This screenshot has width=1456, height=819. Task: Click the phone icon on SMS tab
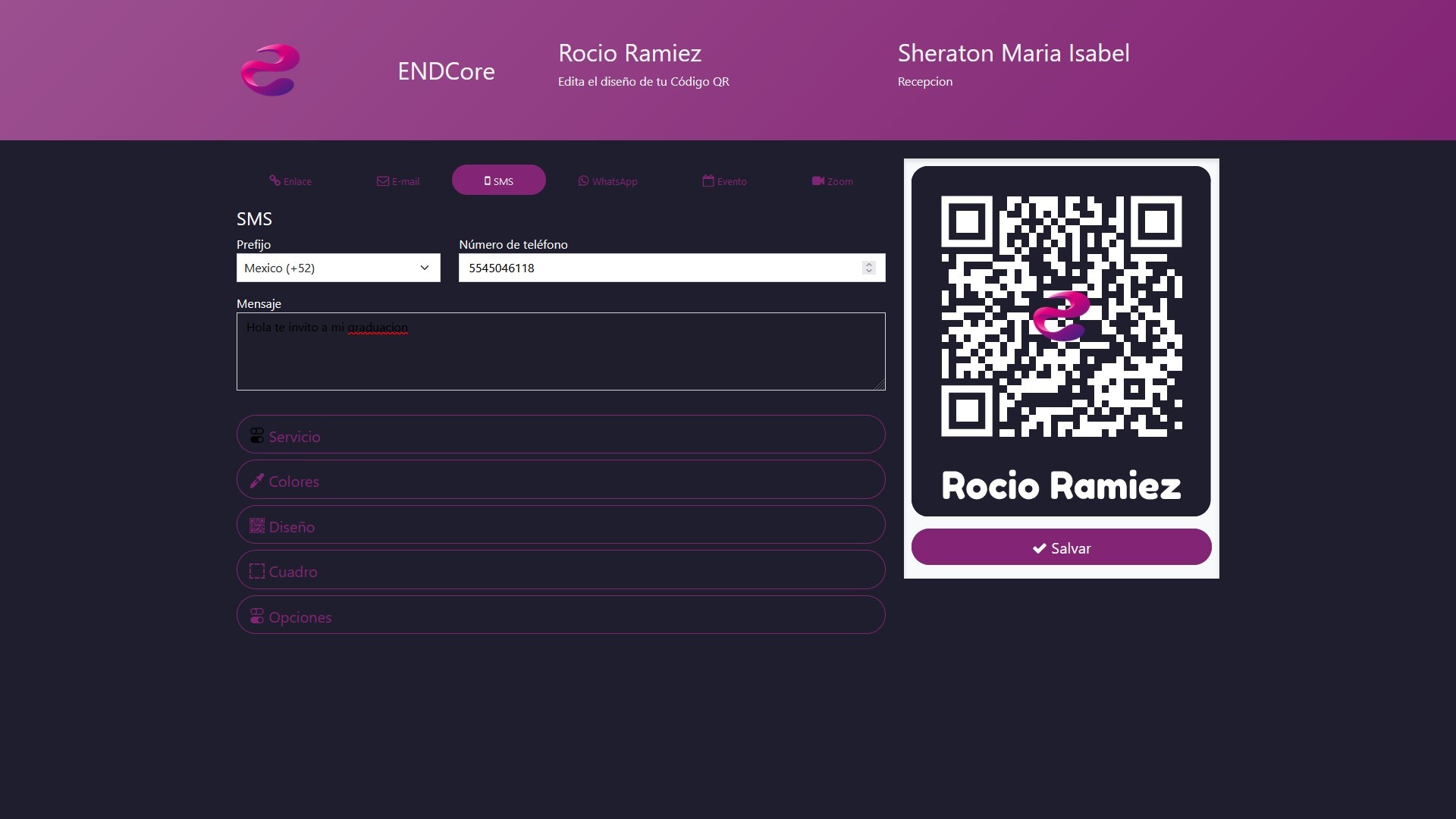[488, 181]
